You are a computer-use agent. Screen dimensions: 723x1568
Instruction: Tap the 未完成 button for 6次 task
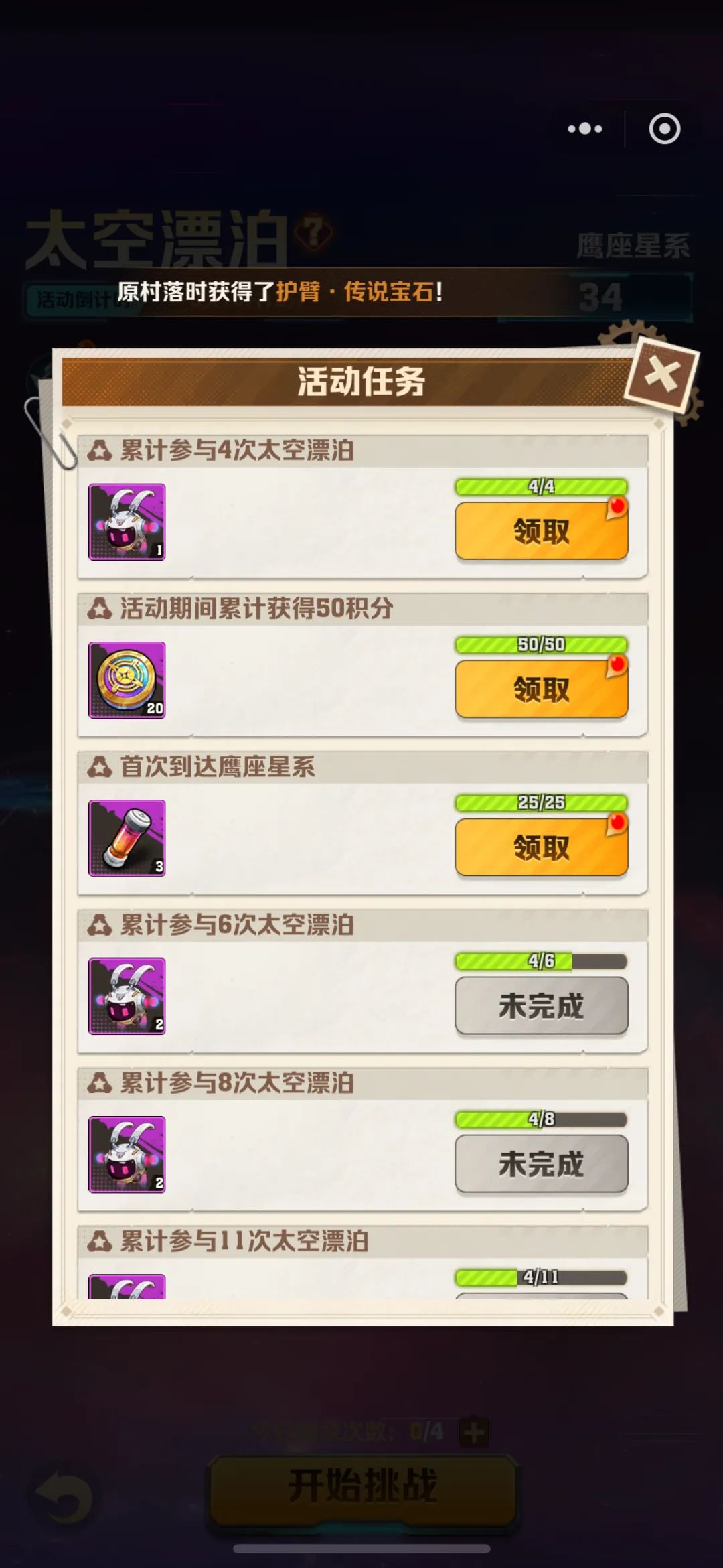pyautogui.click(x=541, y=1005)
